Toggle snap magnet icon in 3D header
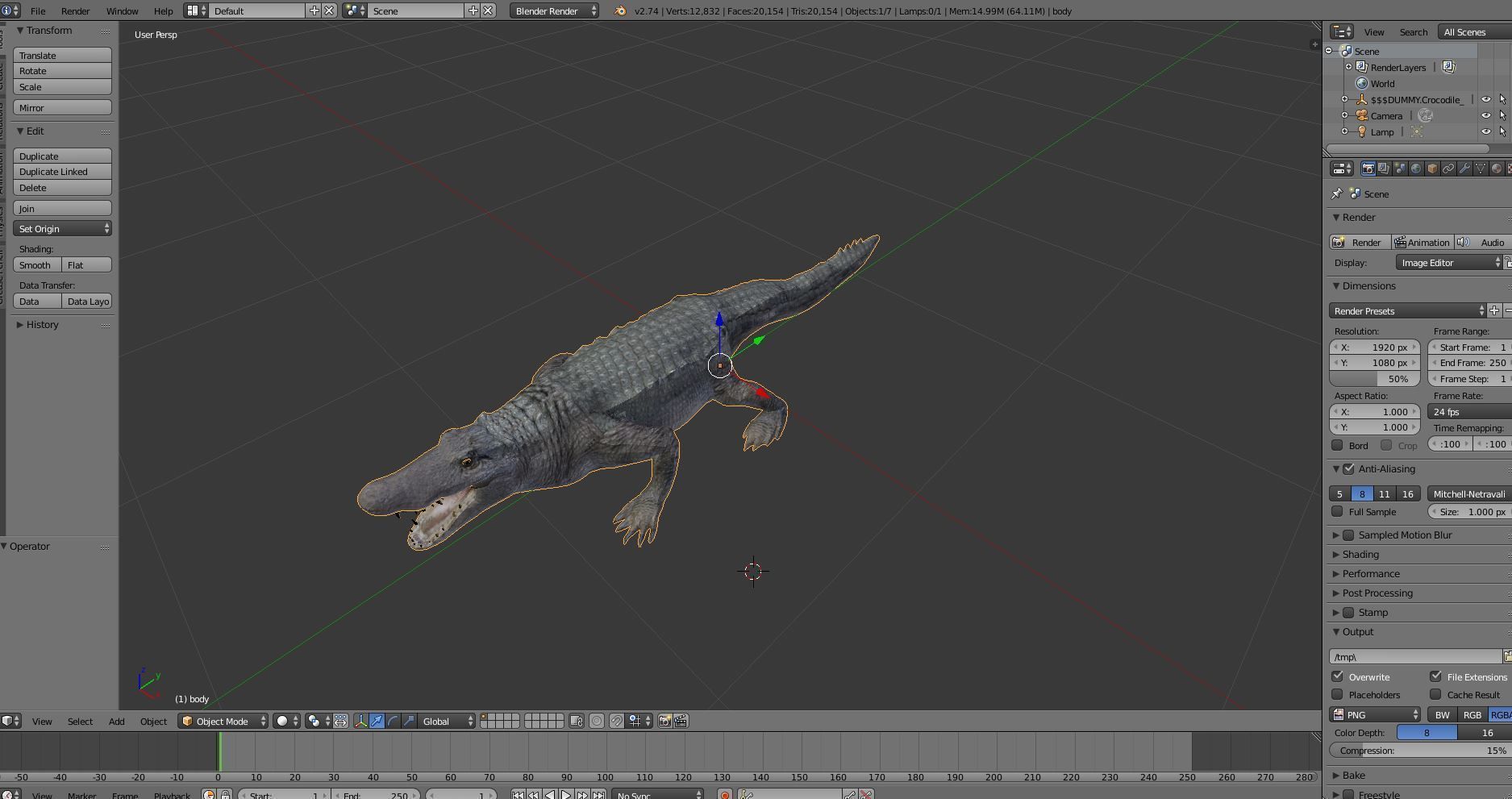Screen dimensions: 1512x799 [616, 721]
